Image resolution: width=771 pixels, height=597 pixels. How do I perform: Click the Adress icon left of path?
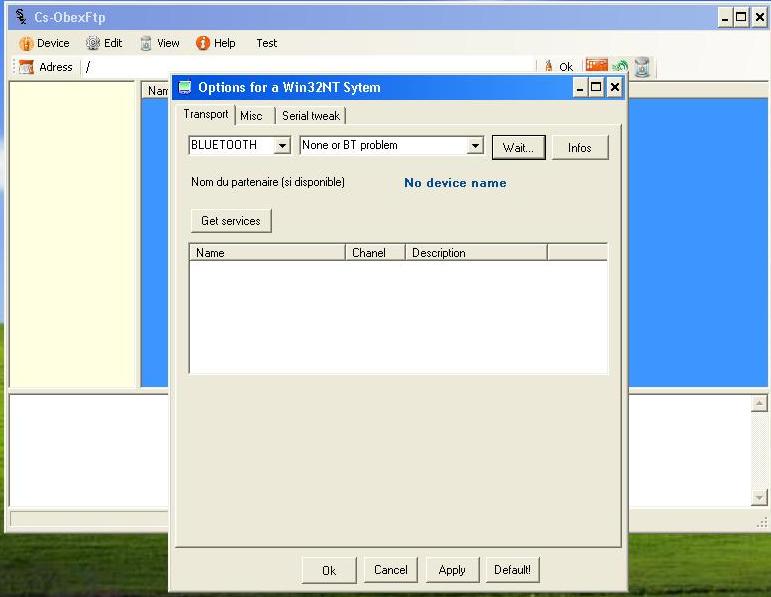[27, 67]
